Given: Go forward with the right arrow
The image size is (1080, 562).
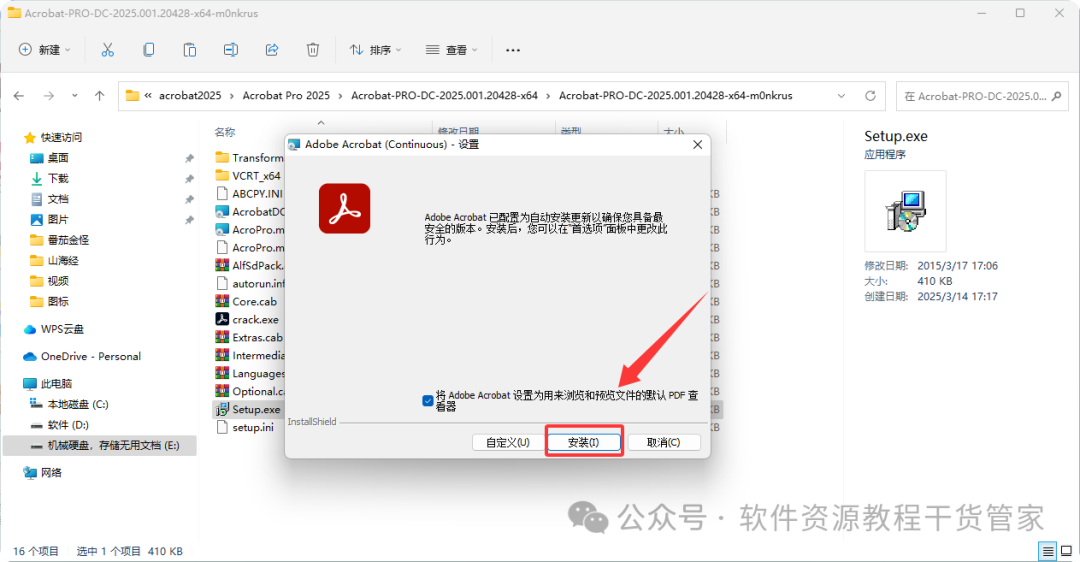Looking at the screenshot, I should pyautogui.click(x=49, y=96).
